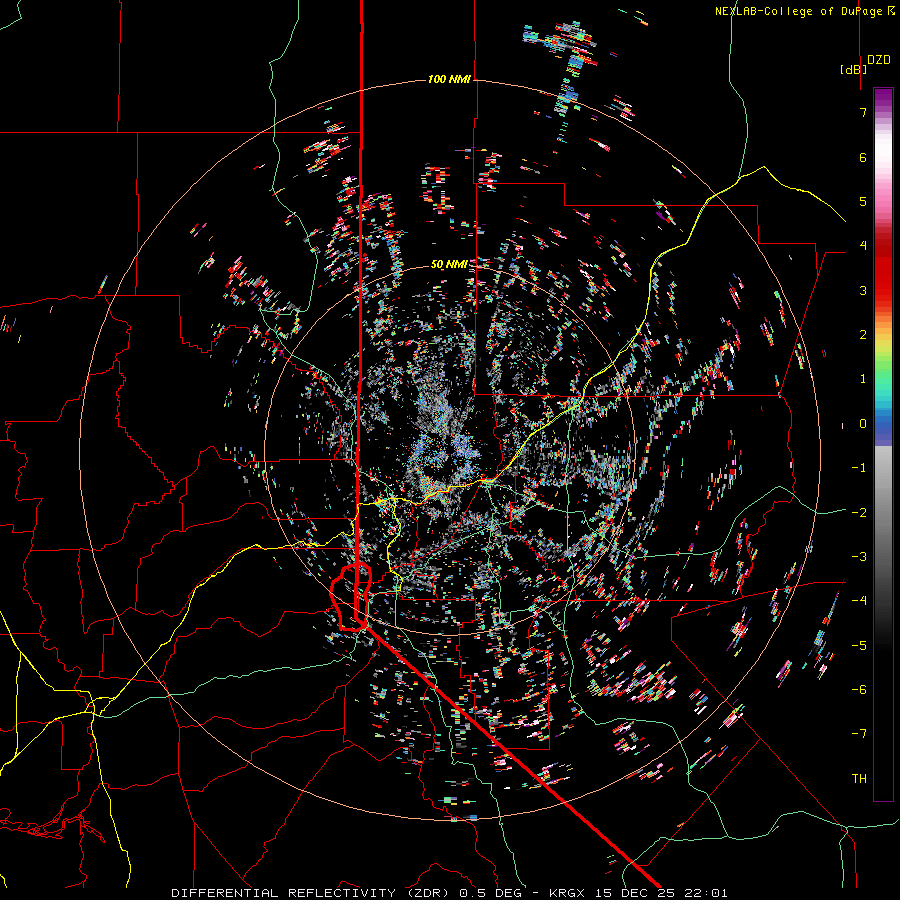Click the 5 value on the color scale
The height and width of the screenshot is (900, 900).
(x=863, y=201)
